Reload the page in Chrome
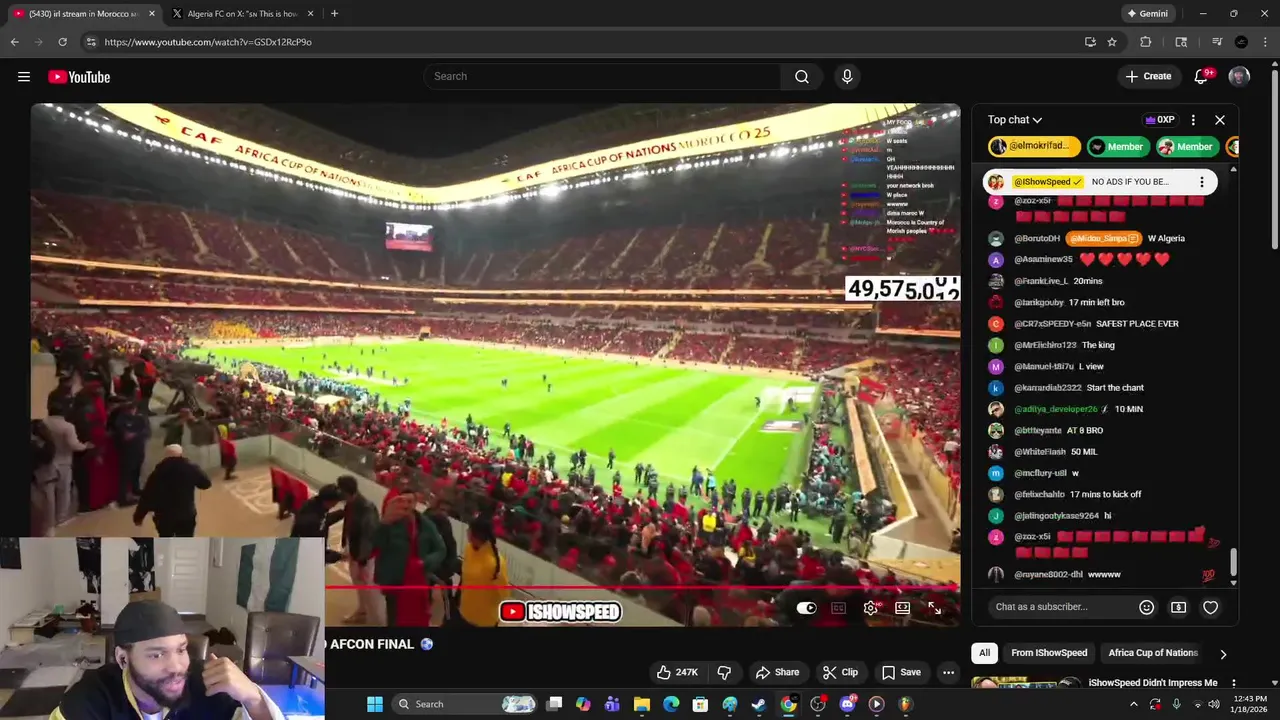The height and width of the screenshot is (720, 1280). pos(62,42)
